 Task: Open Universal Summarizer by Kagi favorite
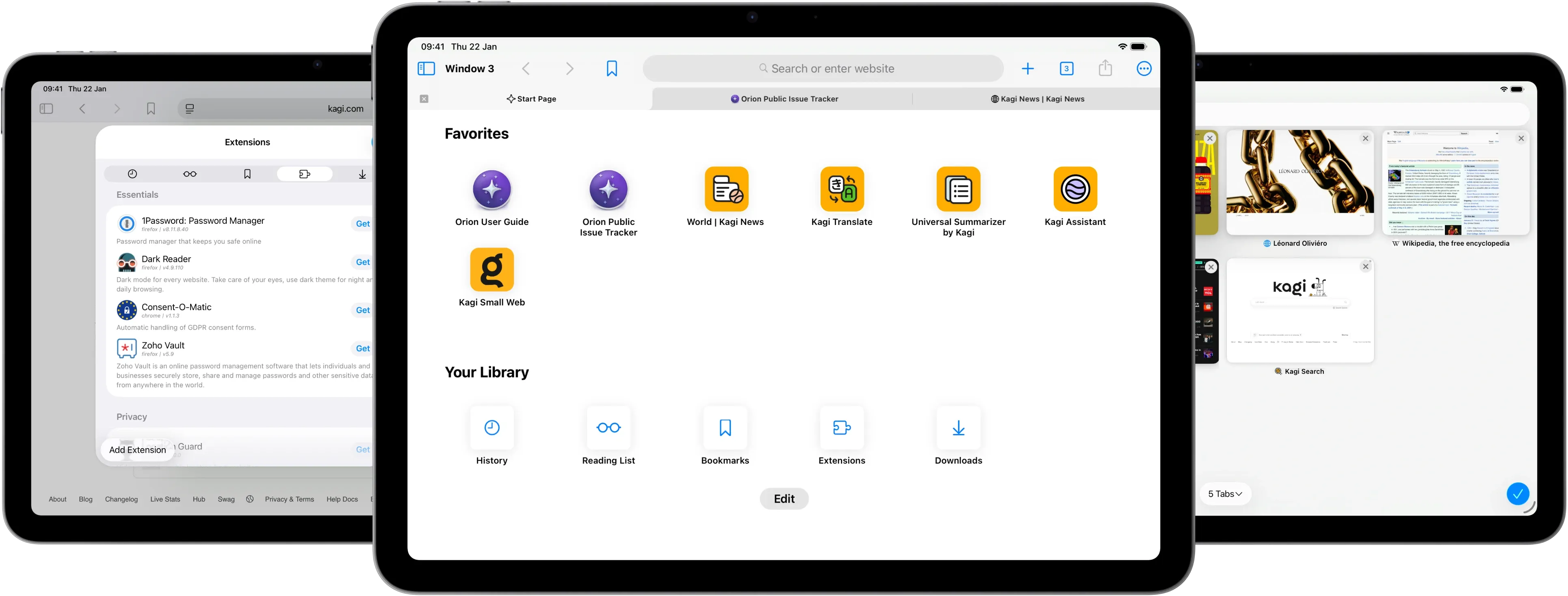tap(958, 190)
